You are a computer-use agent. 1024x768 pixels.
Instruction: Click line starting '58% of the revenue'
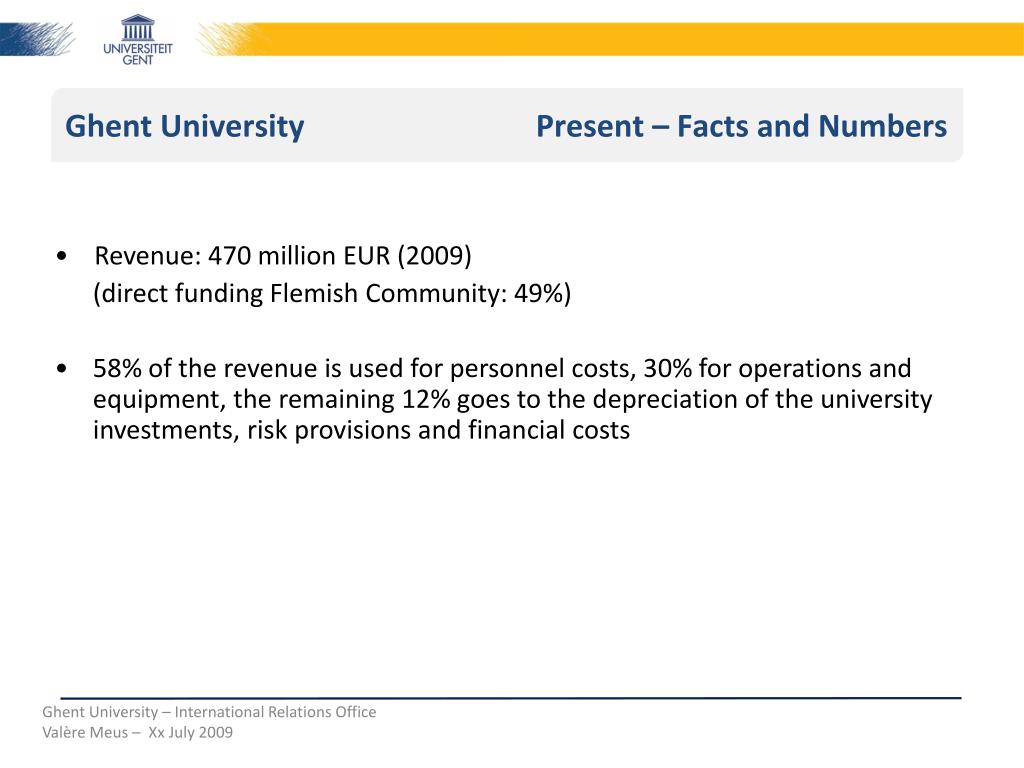pos(502,369)
